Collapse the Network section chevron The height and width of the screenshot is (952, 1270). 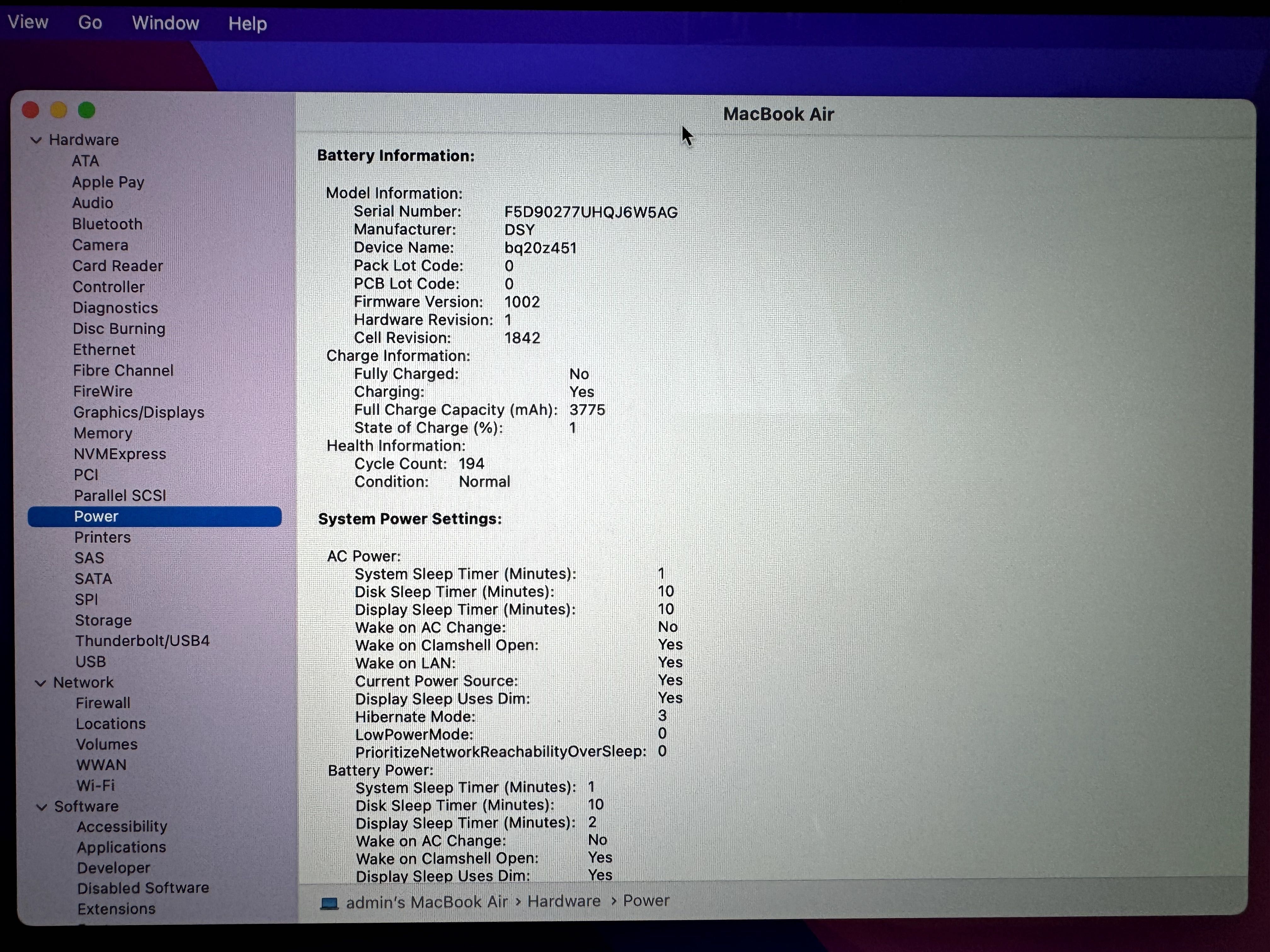point(40,683)
